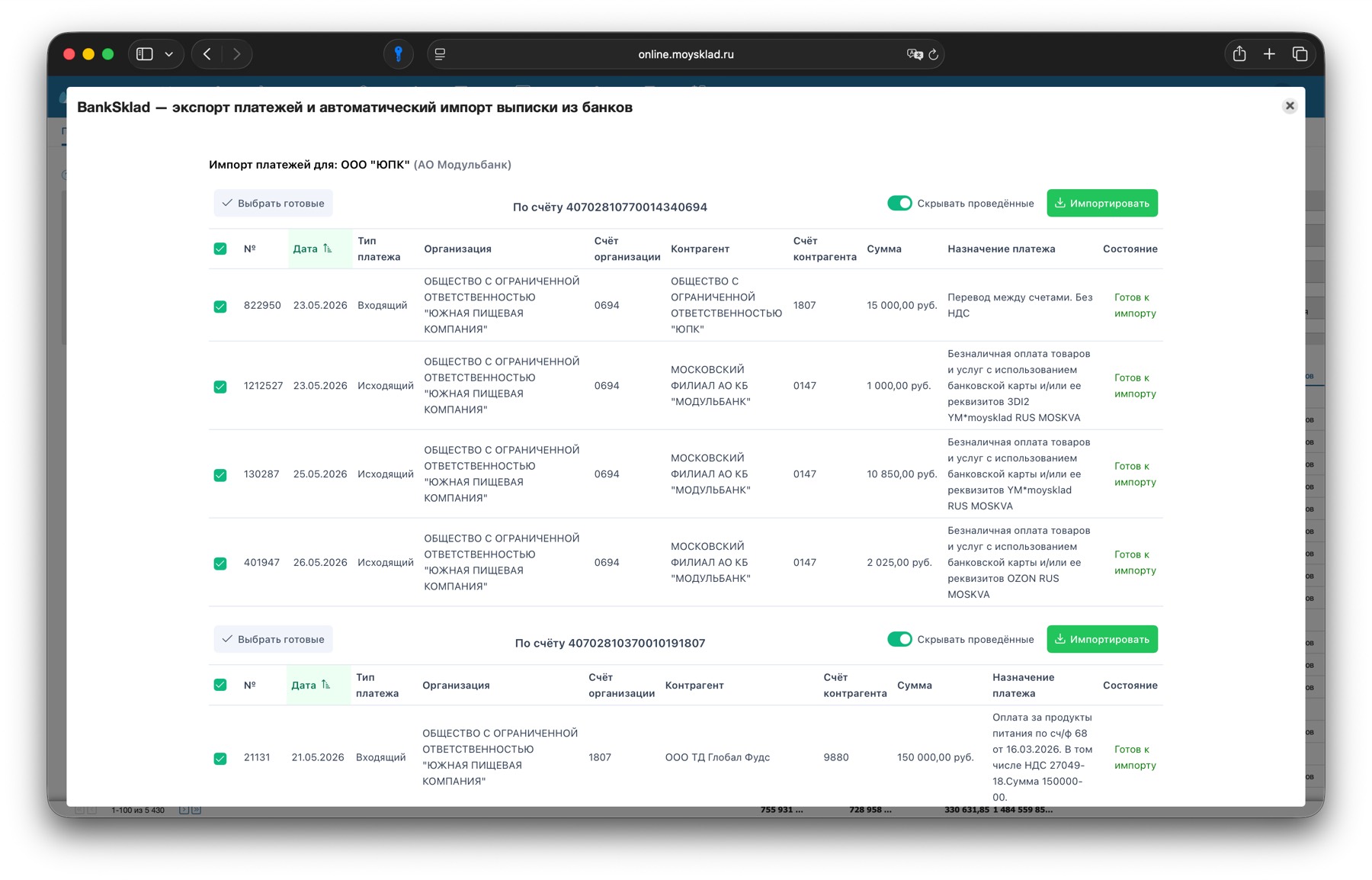Click the first 'Импортировать' button
1372x880 pixels.
click(1102, 203)
